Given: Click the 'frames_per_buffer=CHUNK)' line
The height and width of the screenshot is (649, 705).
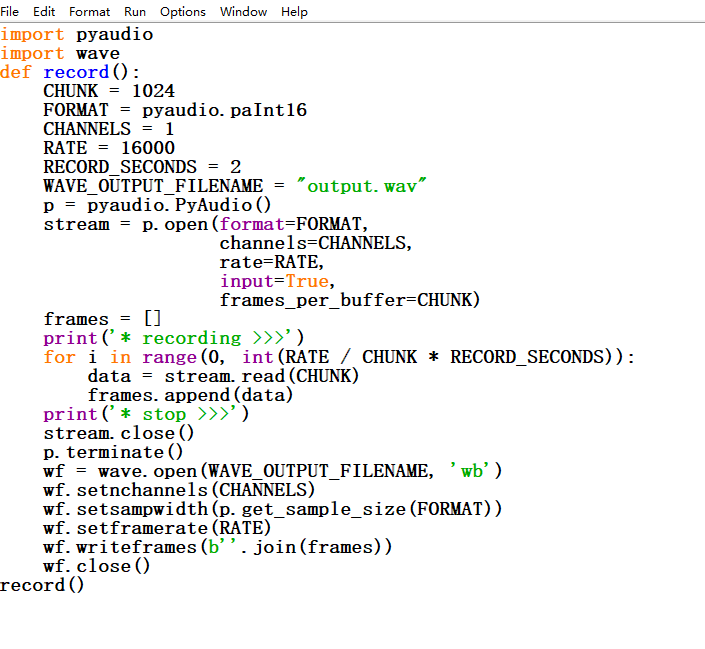Looking at the screenshot, I should click(x=350, y=300).
